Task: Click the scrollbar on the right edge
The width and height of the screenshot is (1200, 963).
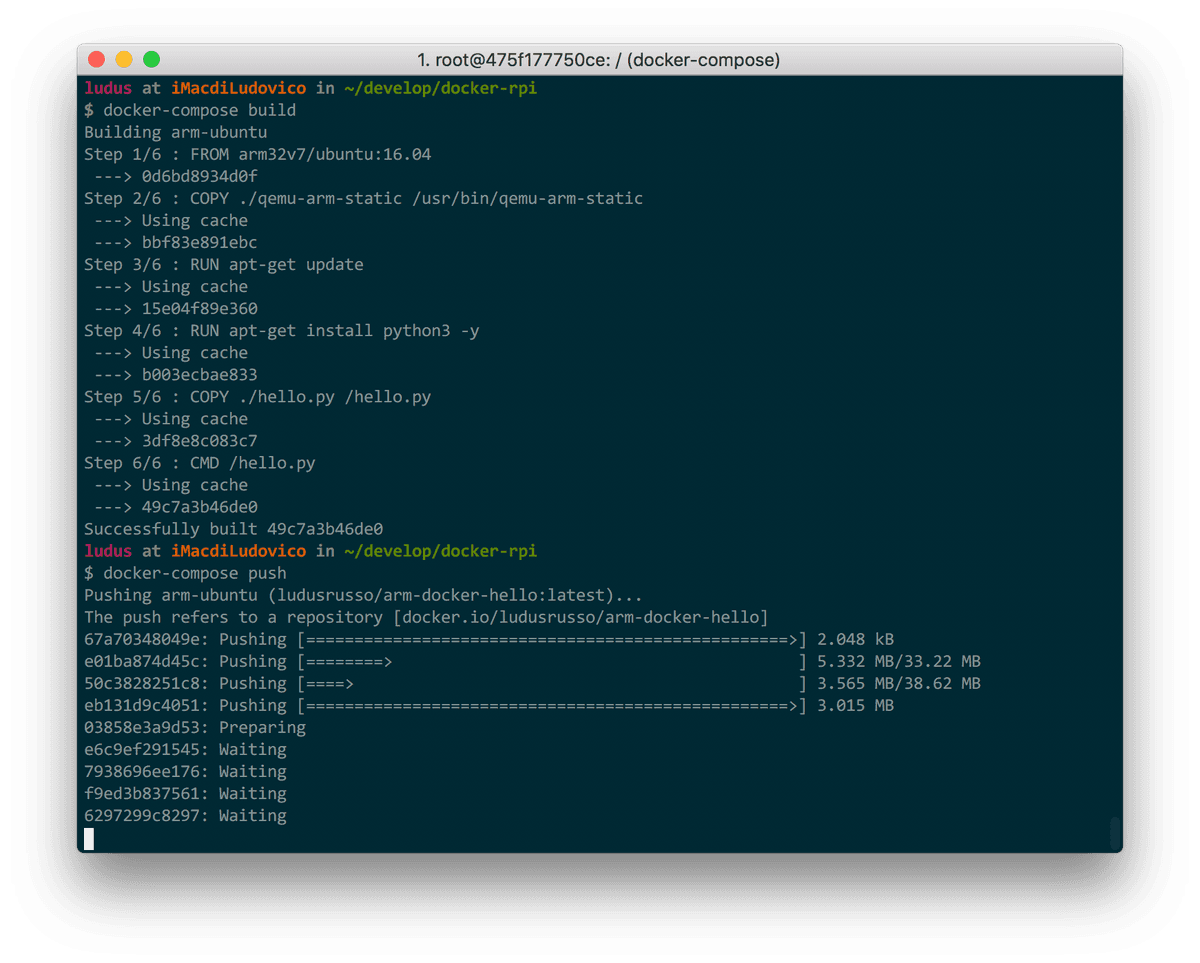Action: coord(1113,831)
